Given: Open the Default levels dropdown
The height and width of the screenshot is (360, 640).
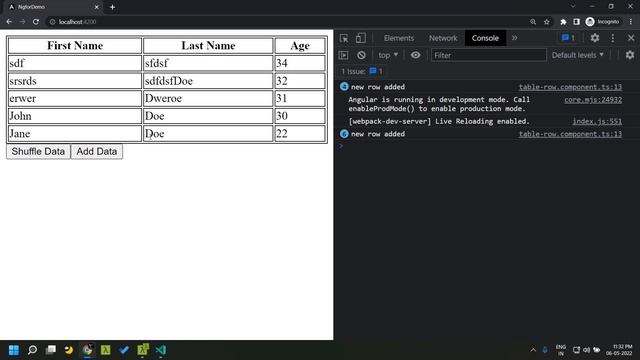Looking at the screenshot, I should 577,55.
